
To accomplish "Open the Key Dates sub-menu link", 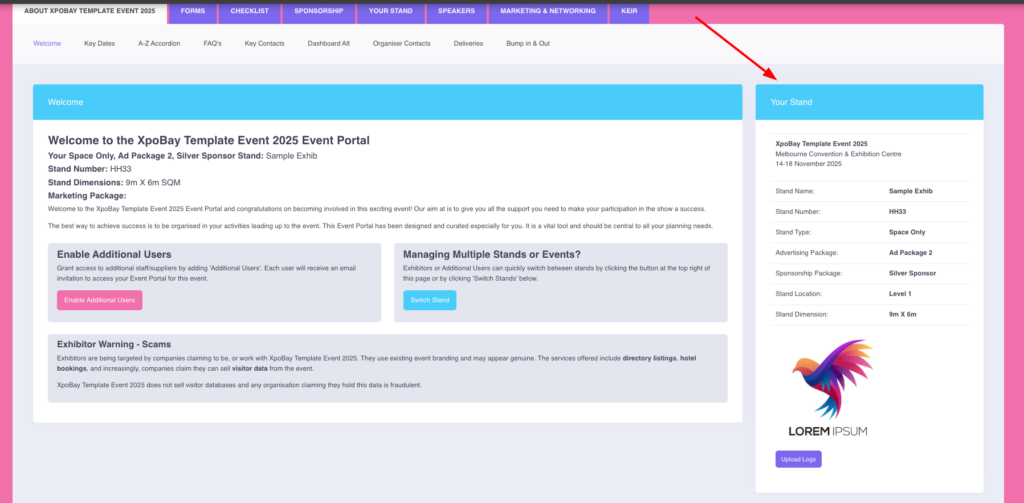I will point(99,44).
